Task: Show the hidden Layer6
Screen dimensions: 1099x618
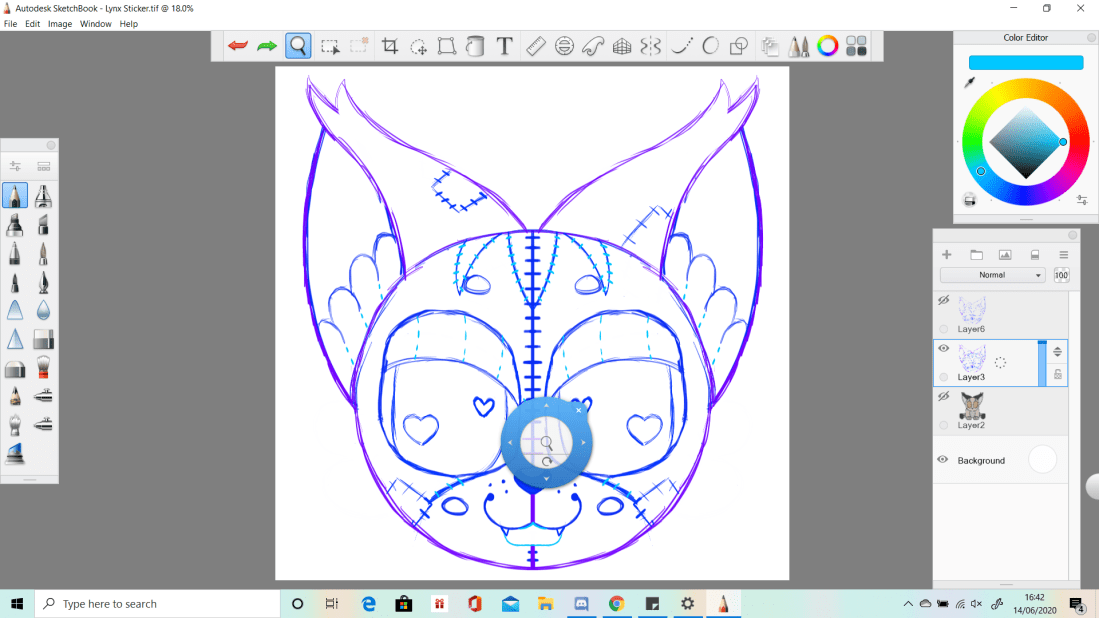Action: 942,299
